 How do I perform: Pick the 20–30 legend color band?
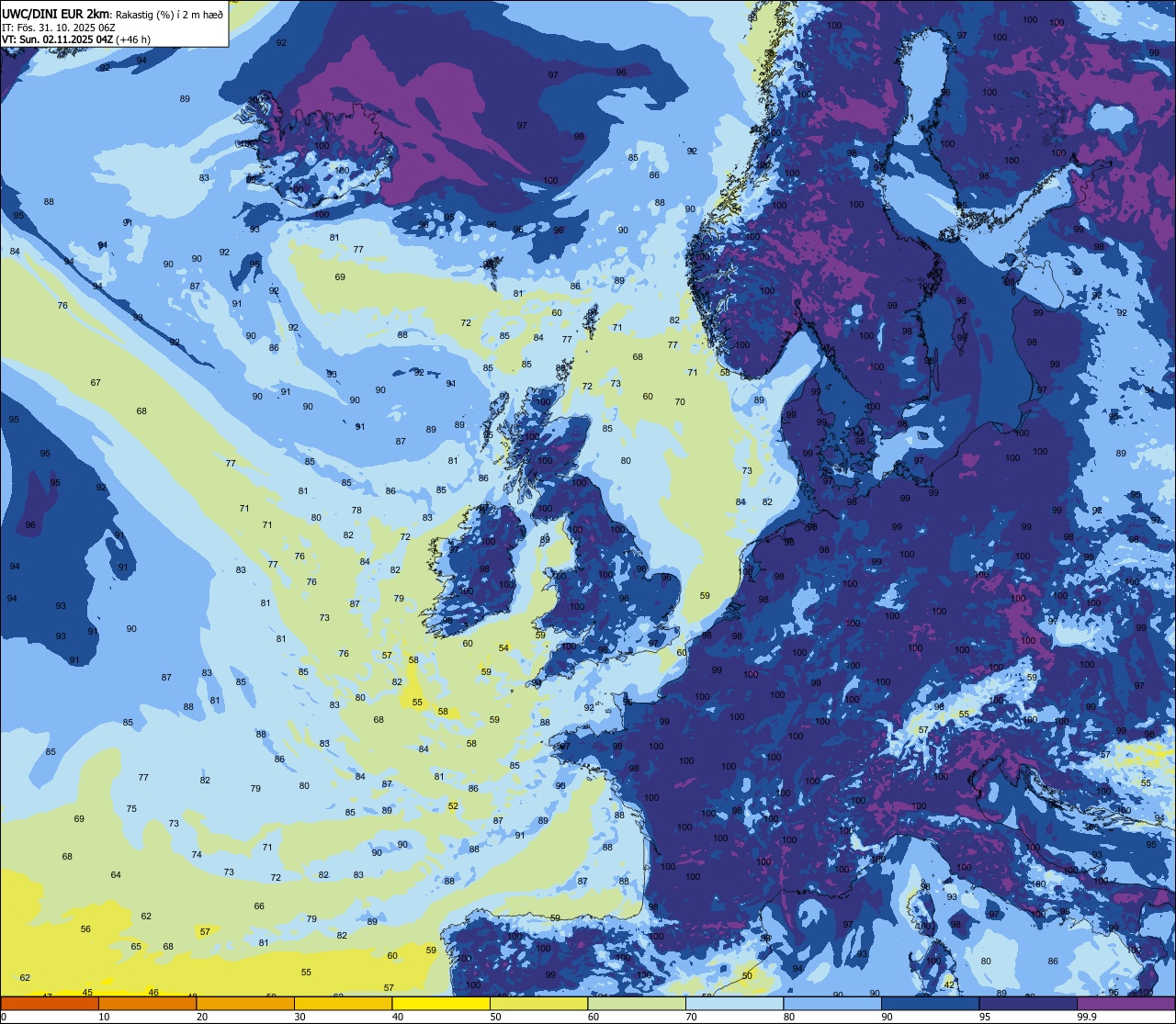point(245,1003)
